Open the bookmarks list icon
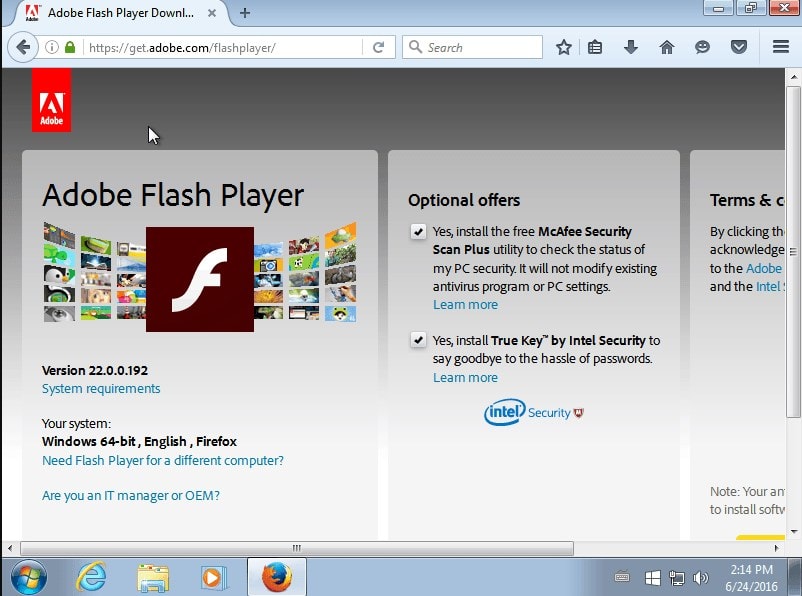 (x=595, y=48)
